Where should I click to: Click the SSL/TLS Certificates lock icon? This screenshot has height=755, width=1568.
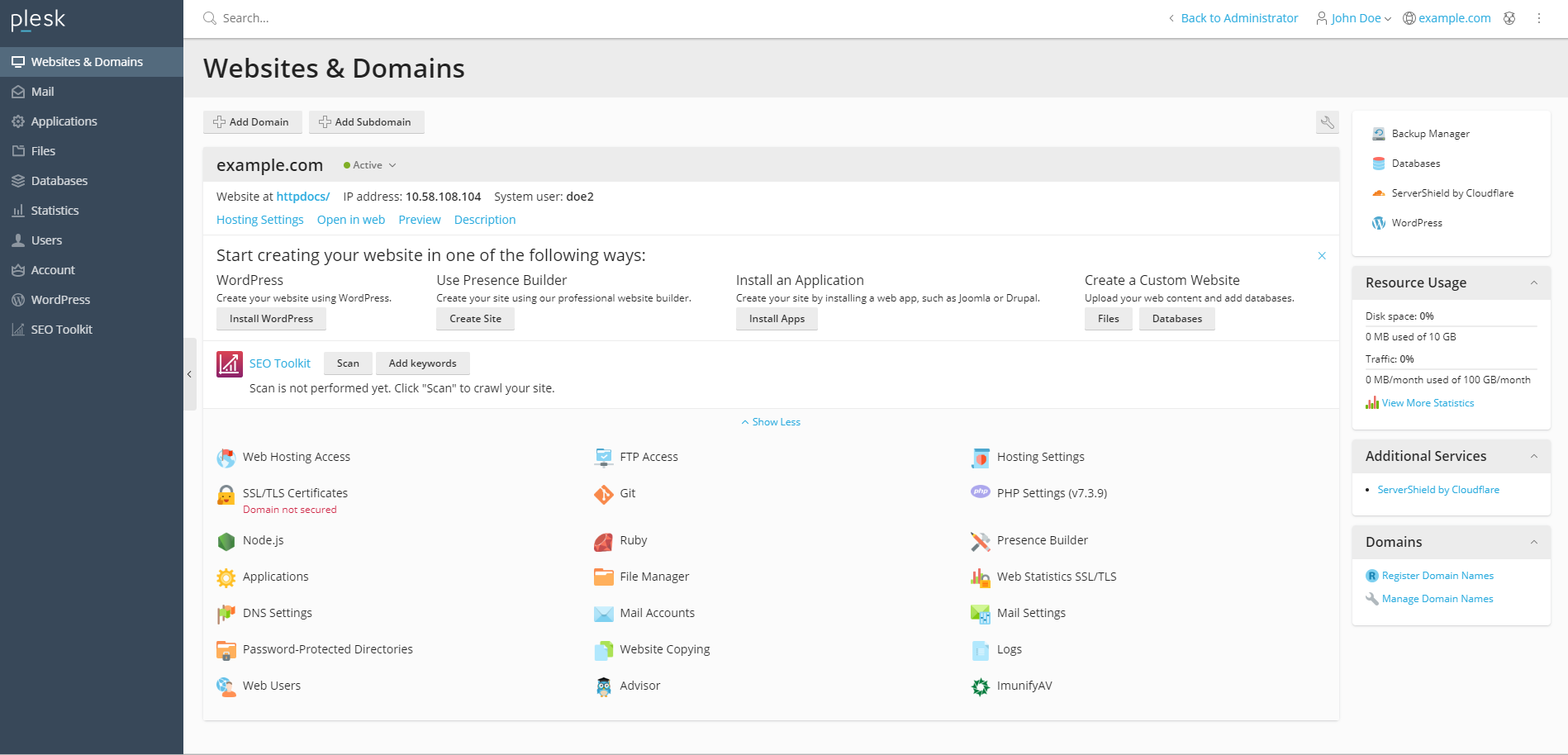(x=226, y=495)
